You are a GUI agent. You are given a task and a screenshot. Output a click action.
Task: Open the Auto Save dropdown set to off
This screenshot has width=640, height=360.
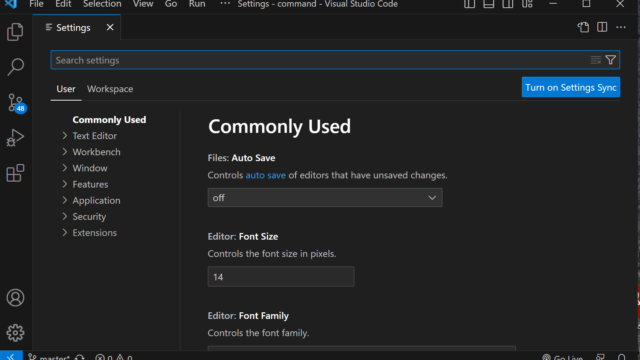(325, 198)
